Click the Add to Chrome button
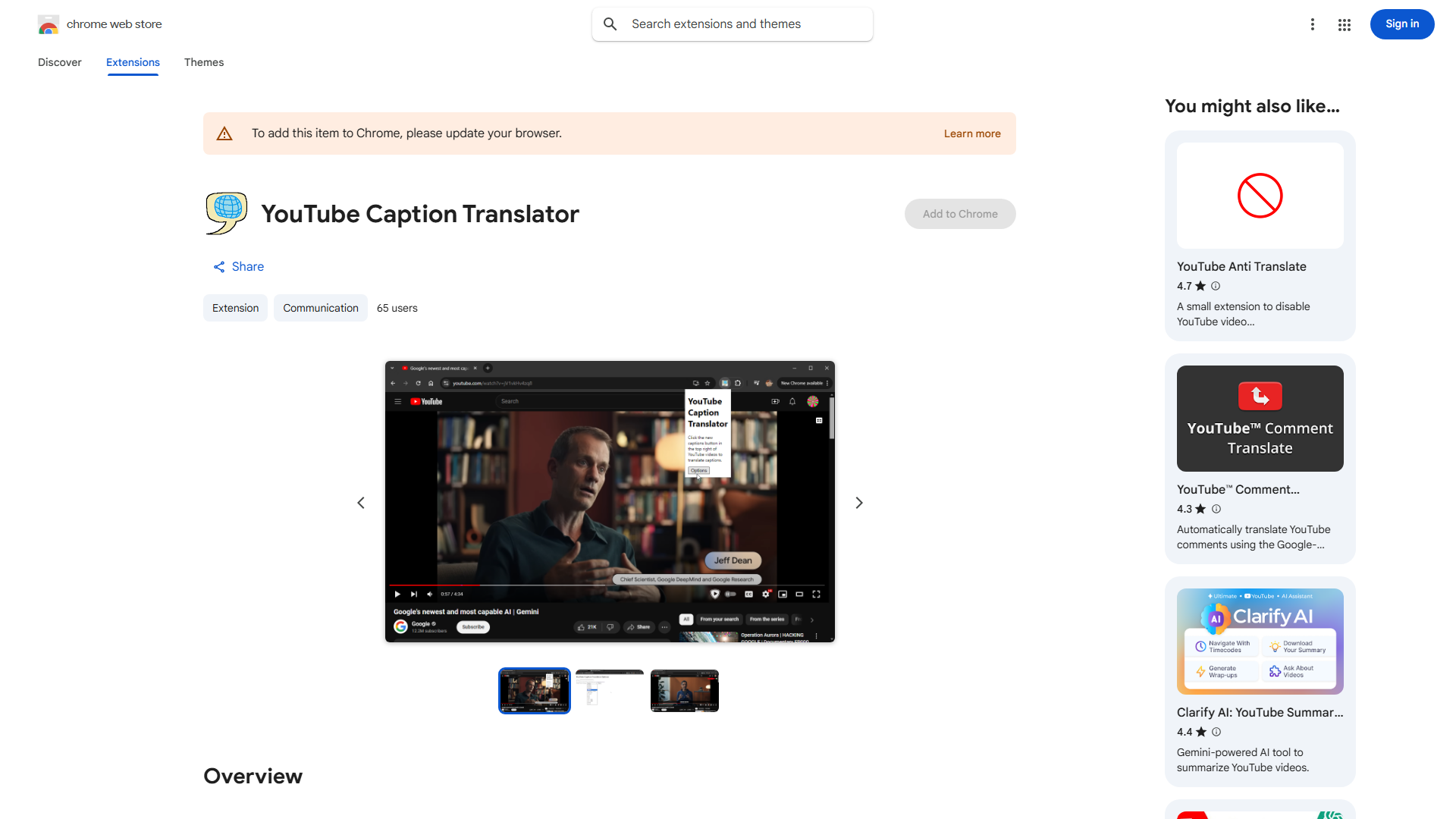This screenshot has height=819, width=1456. click(x=959, y=213)
